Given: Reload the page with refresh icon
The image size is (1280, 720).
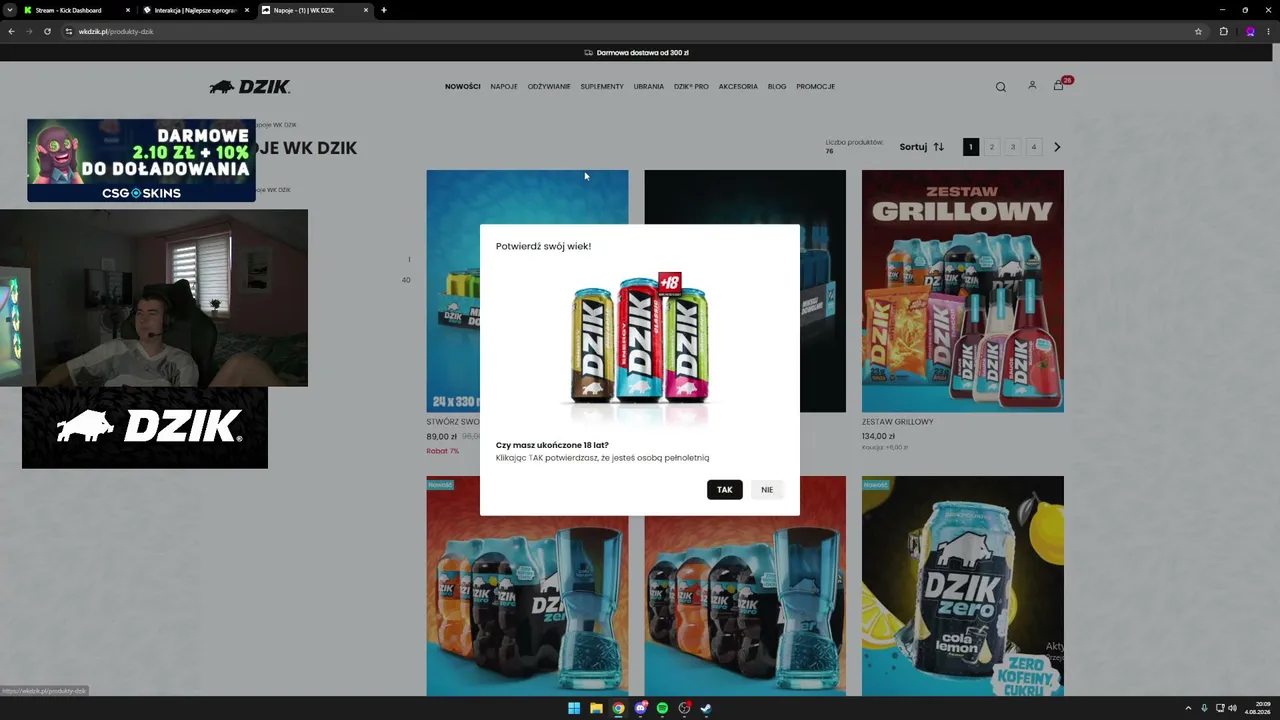Looking at the screenshot, I should coord(47,31).
